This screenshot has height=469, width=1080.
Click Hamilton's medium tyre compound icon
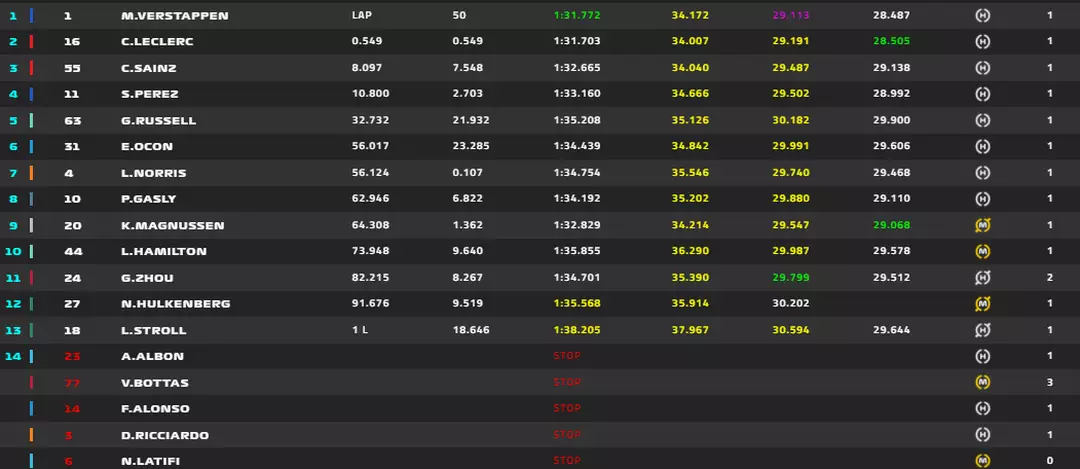(x=983, y=251)
